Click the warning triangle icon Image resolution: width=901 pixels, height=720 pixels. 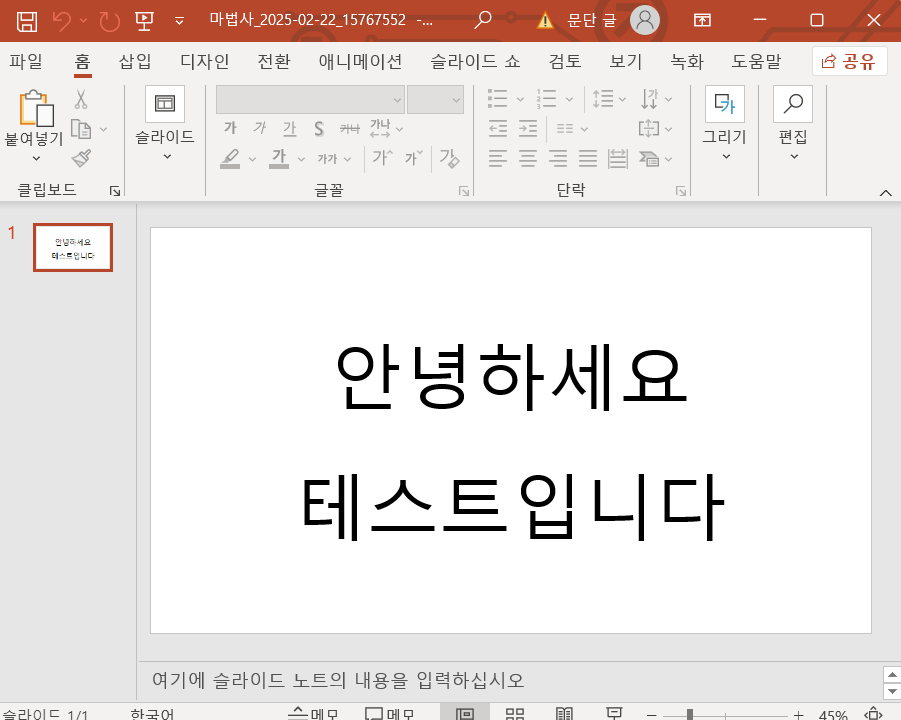pyautogui.click(x=545, y=21)
